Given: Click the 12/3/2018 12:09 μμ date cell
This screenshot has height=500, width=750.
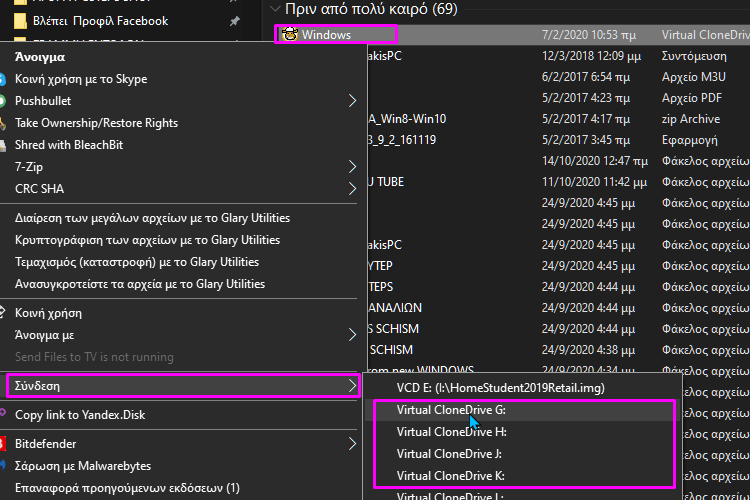Looking at the screenshot, I should pyautogui.click(x=591, y=56).
